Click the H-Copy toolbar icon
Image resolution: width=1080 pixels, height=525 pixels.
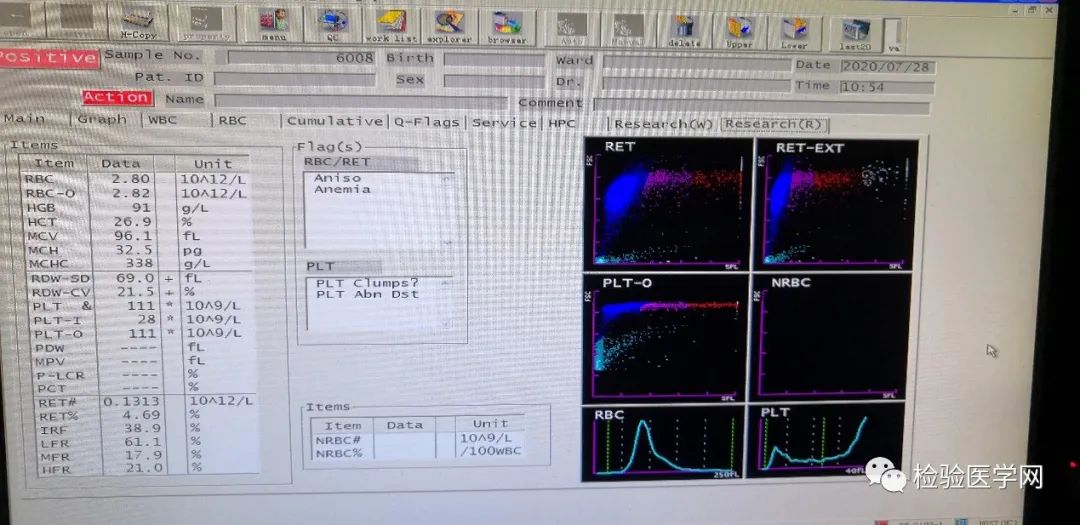point(138,22)
